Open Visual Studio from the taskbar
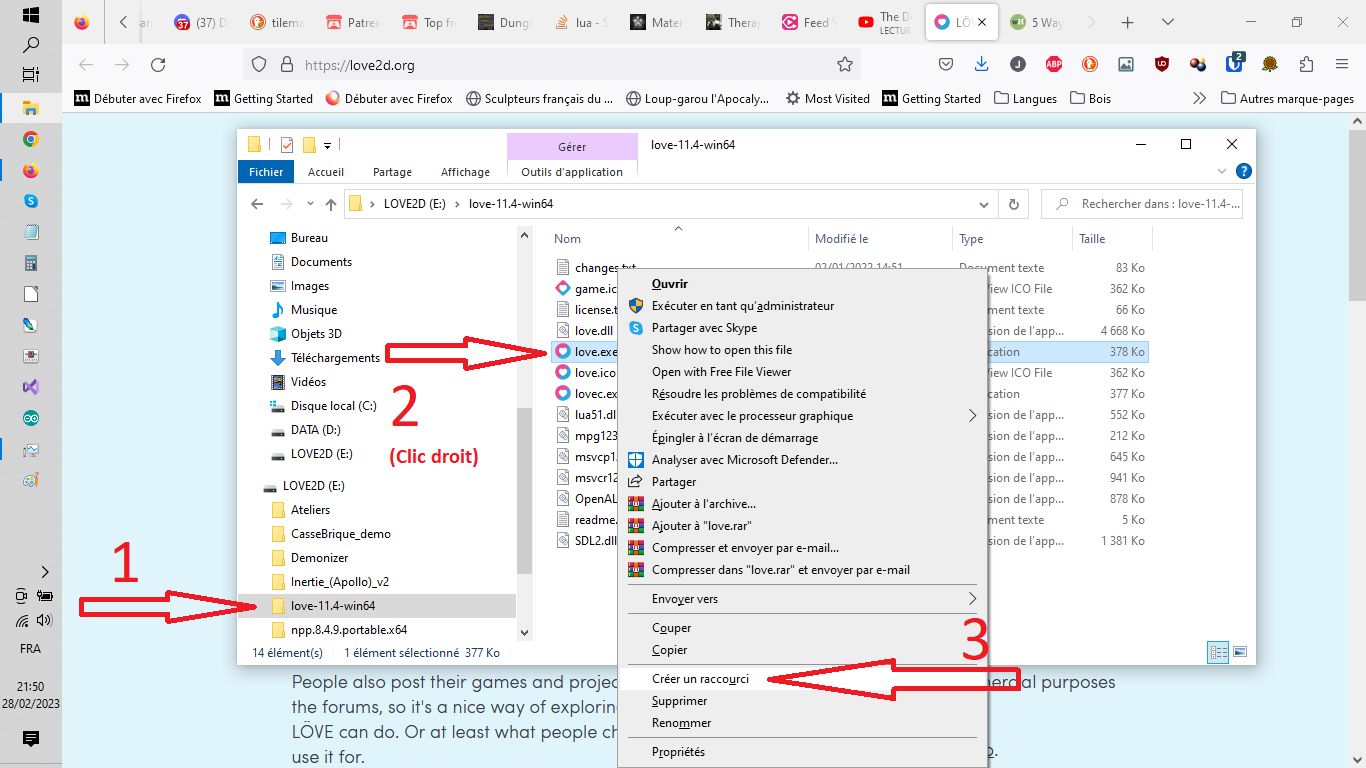The height and width of the screenshot is (768, 1366). tap(30, 386)
